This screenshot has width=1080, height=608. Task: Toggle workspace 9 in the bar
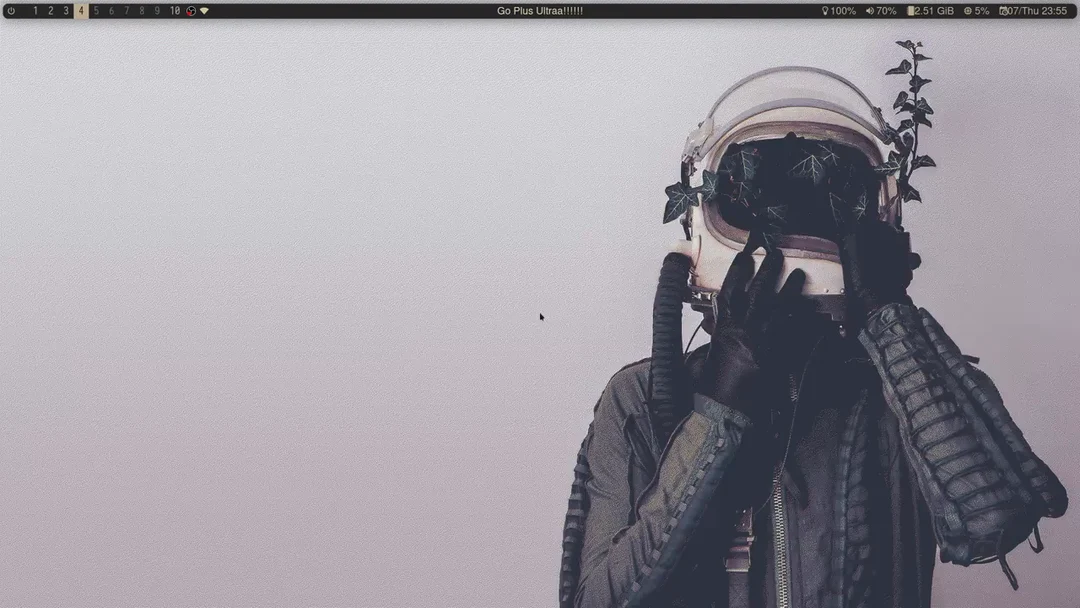click(x=156, y=10)
